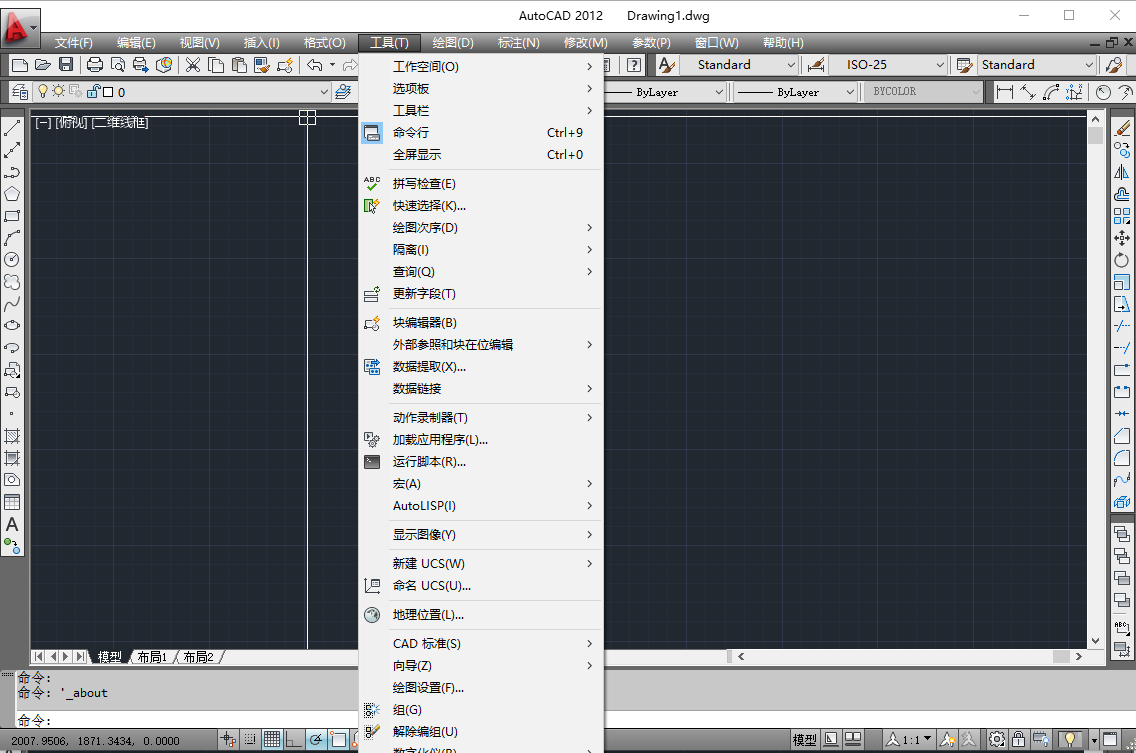Launch the Table creation tool
Viewport: 1136px width, 753px height.
pos(13,503)
